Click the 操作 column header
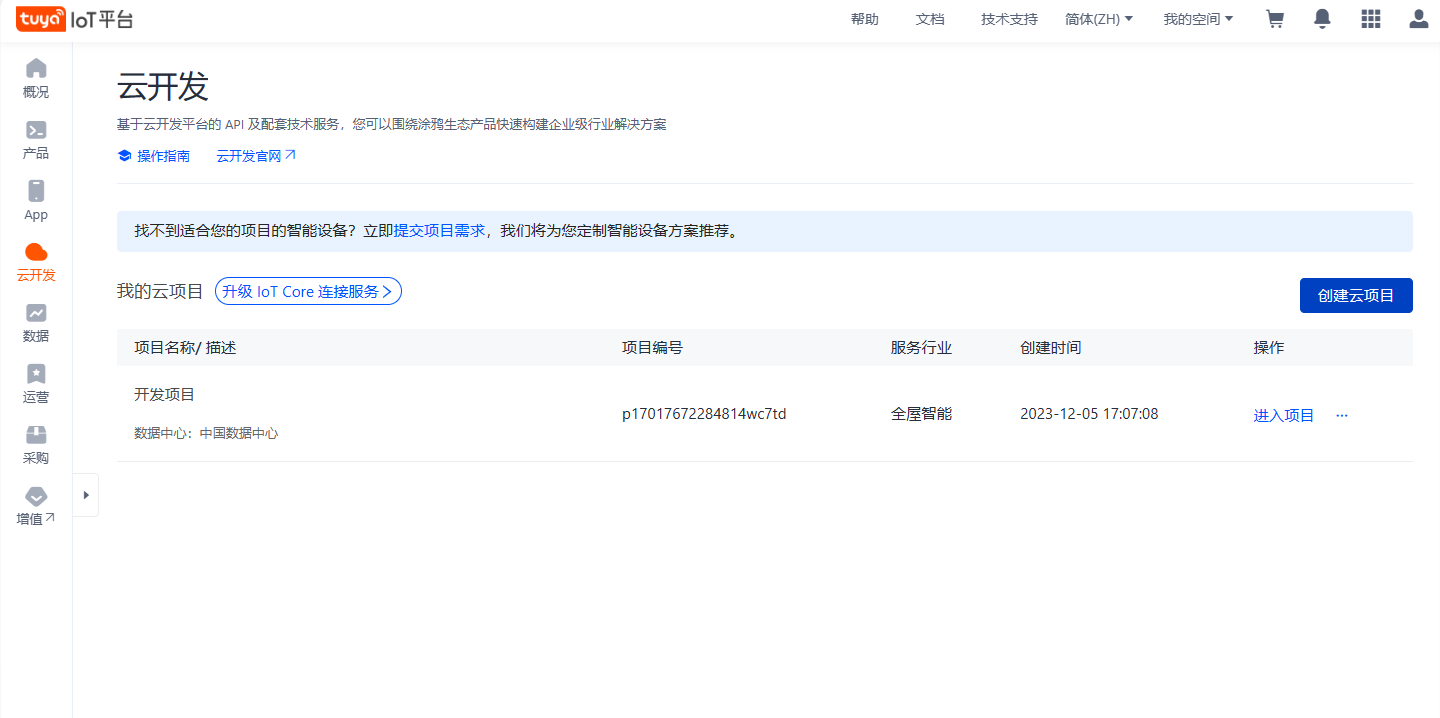This screenshot has width=1440, height=718. 1269,348
